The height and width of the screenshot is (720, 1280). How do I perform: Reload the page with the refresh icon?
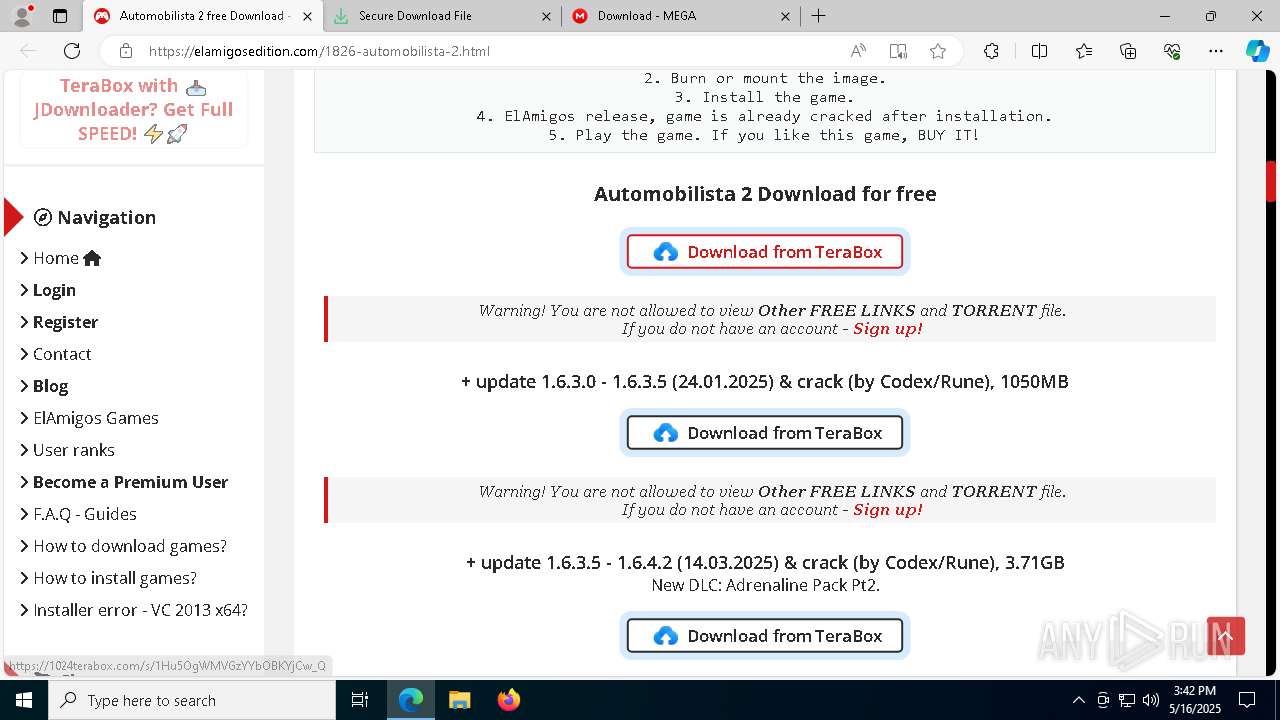click(72, 51)
